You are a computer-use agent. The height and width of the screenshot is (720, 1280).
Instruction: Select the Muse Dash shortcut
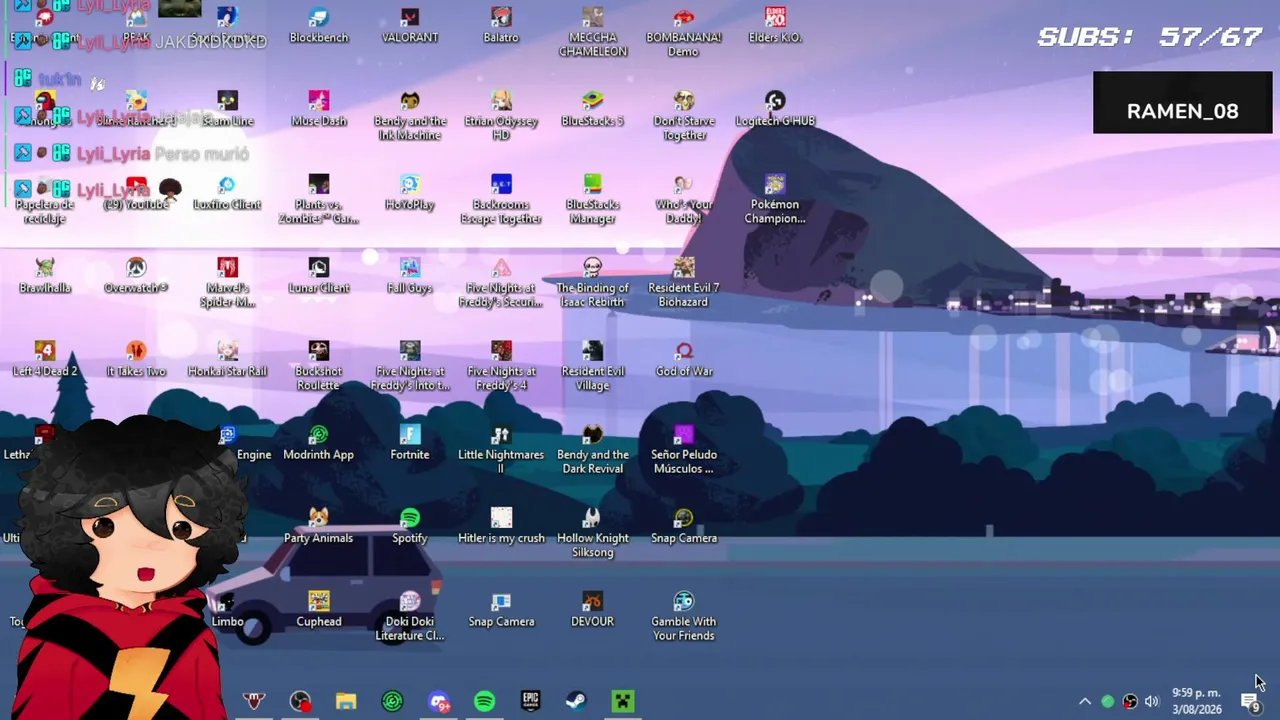pyautogui.click(x=319, y=109)
